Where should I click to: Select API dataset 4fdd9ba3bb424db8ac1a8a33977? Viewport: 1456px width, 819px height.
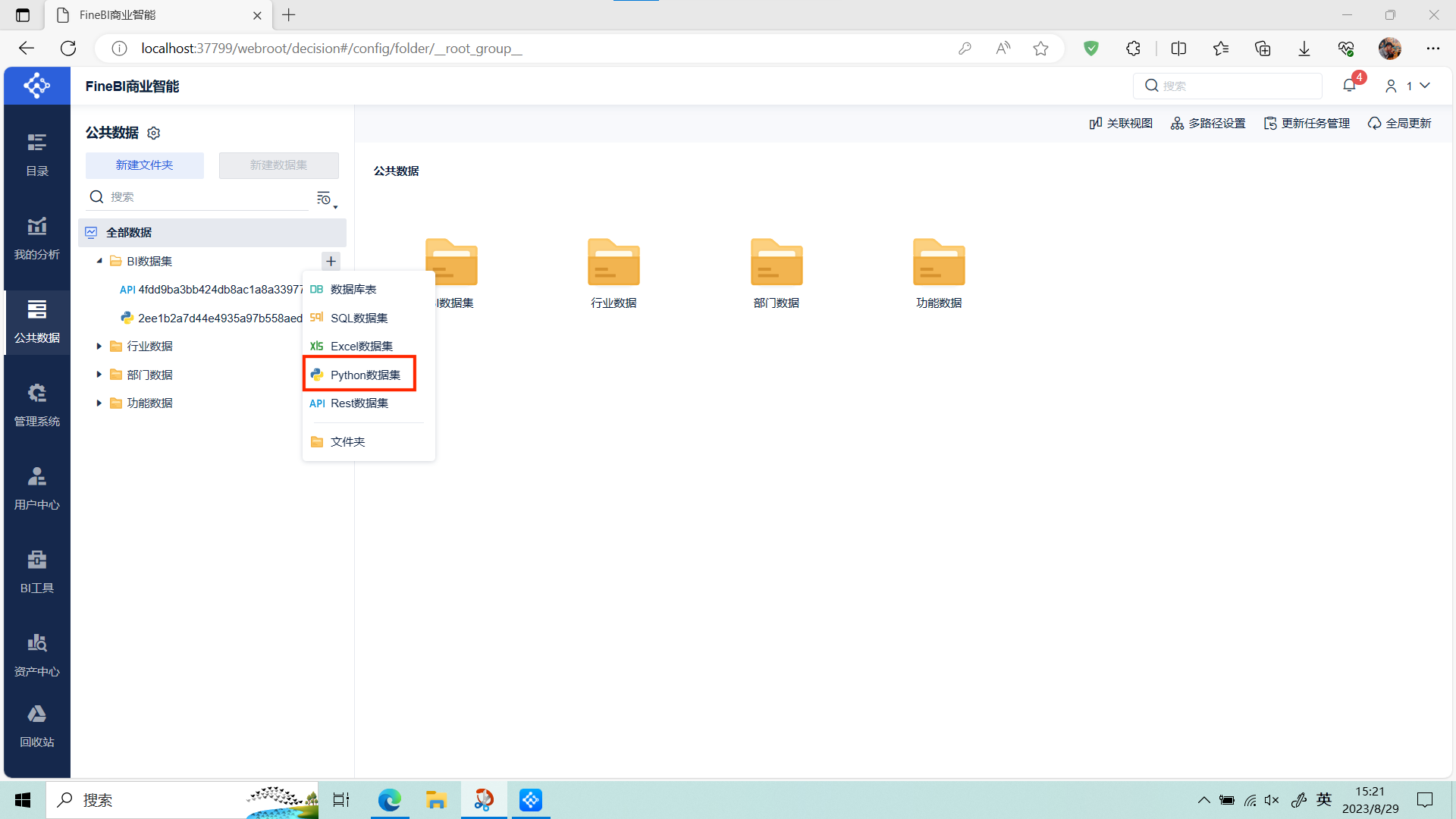pyautogui.click(x=211, y=290)
